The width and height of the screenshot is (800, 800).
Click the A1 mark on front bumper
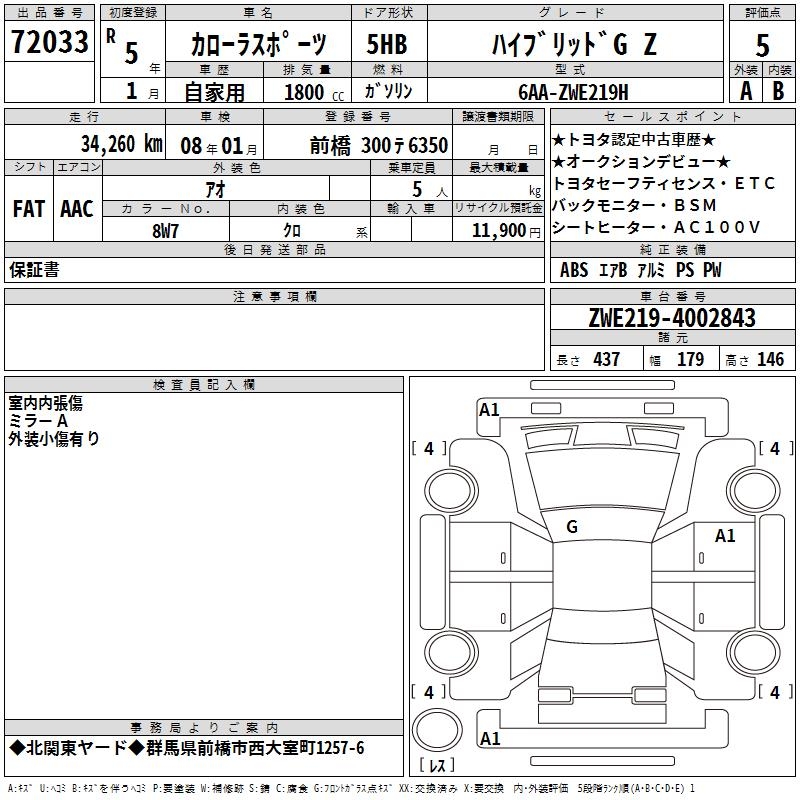coord(489,410)
